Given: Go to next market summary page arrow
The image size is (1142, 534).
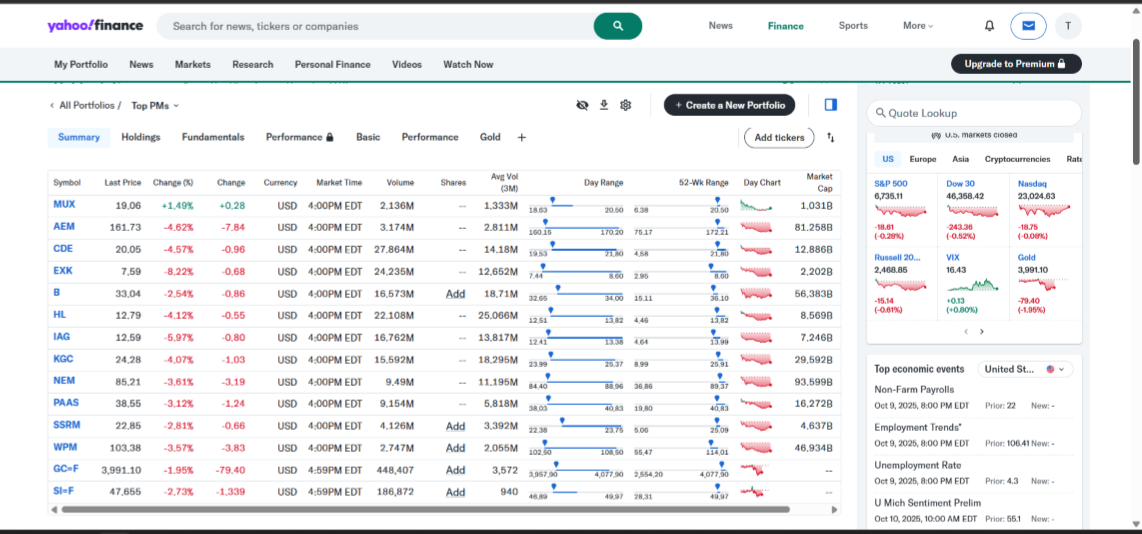Looking at the screenshot, I should [982, 331].
